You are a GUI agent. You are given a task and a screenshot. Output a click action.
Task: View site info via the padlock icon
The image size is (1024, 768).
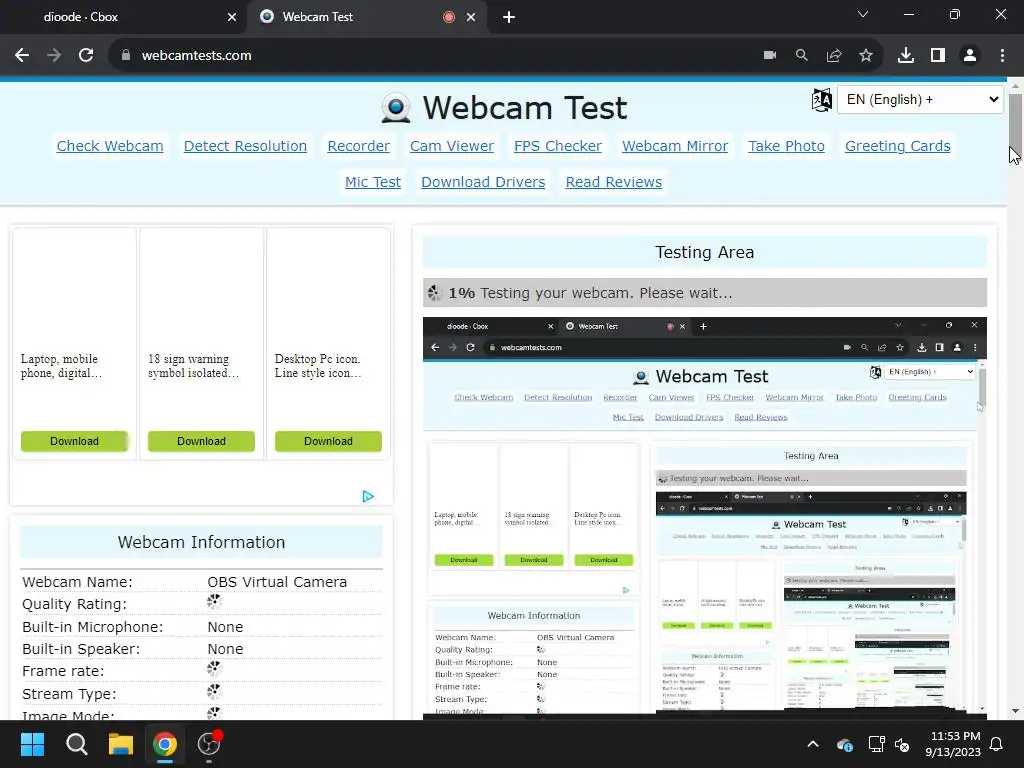click(126, 56)
